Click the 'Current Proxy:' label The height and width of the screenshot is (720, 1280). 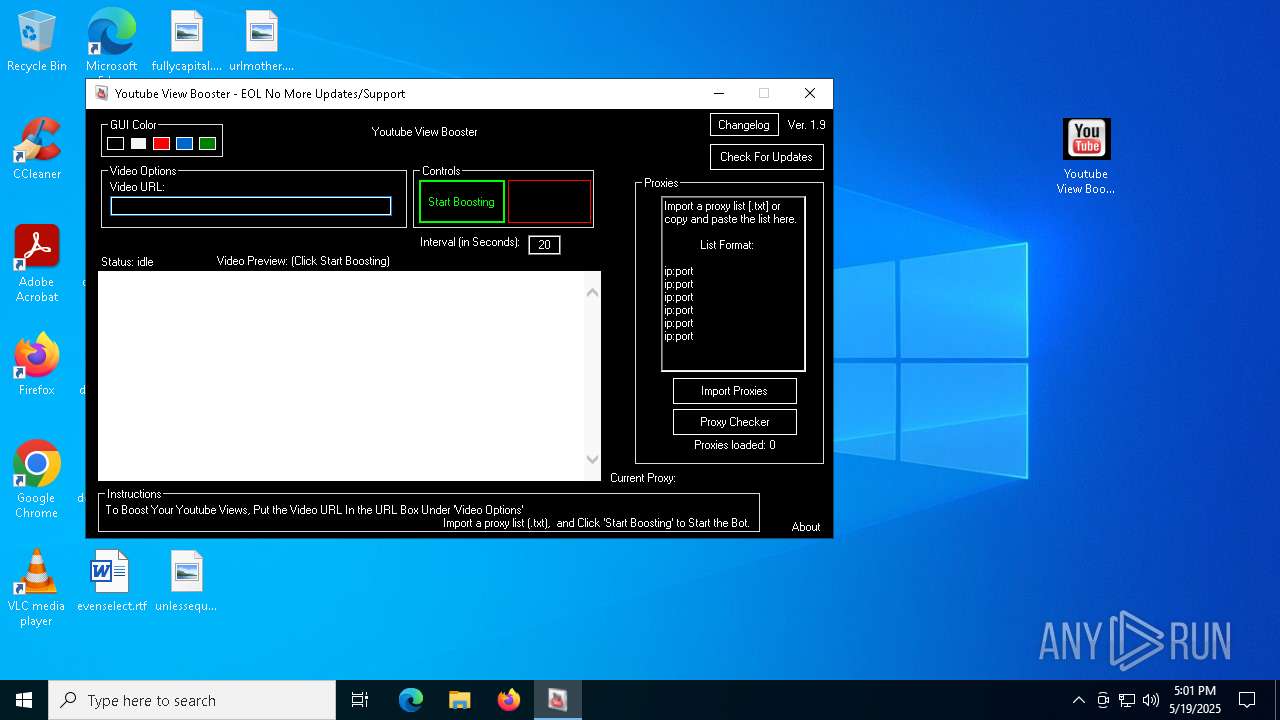(x=643, y=478)
